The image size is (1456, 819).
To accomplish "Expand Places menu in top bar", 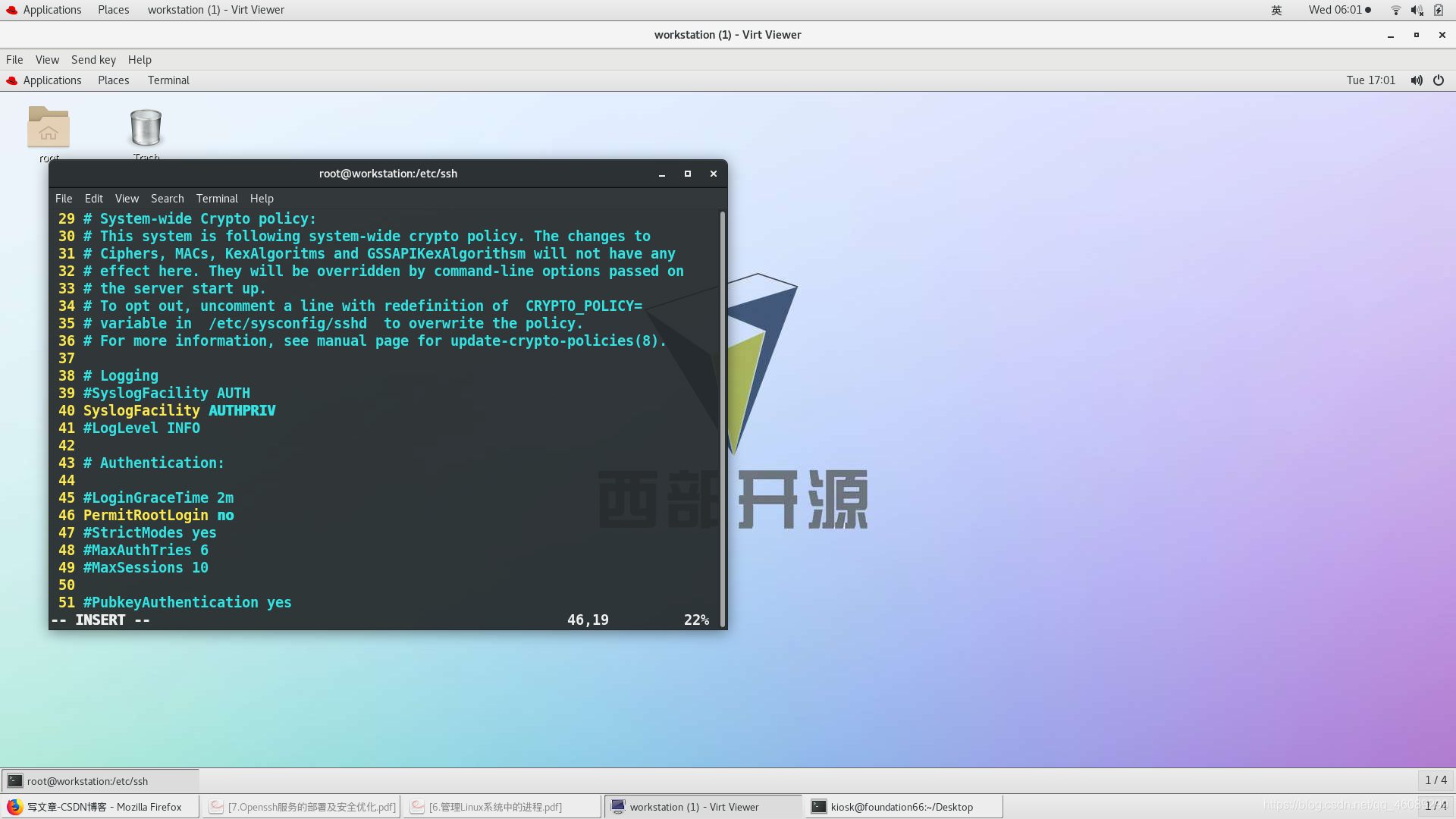I will pyautogui.click(x=113, y=9).
